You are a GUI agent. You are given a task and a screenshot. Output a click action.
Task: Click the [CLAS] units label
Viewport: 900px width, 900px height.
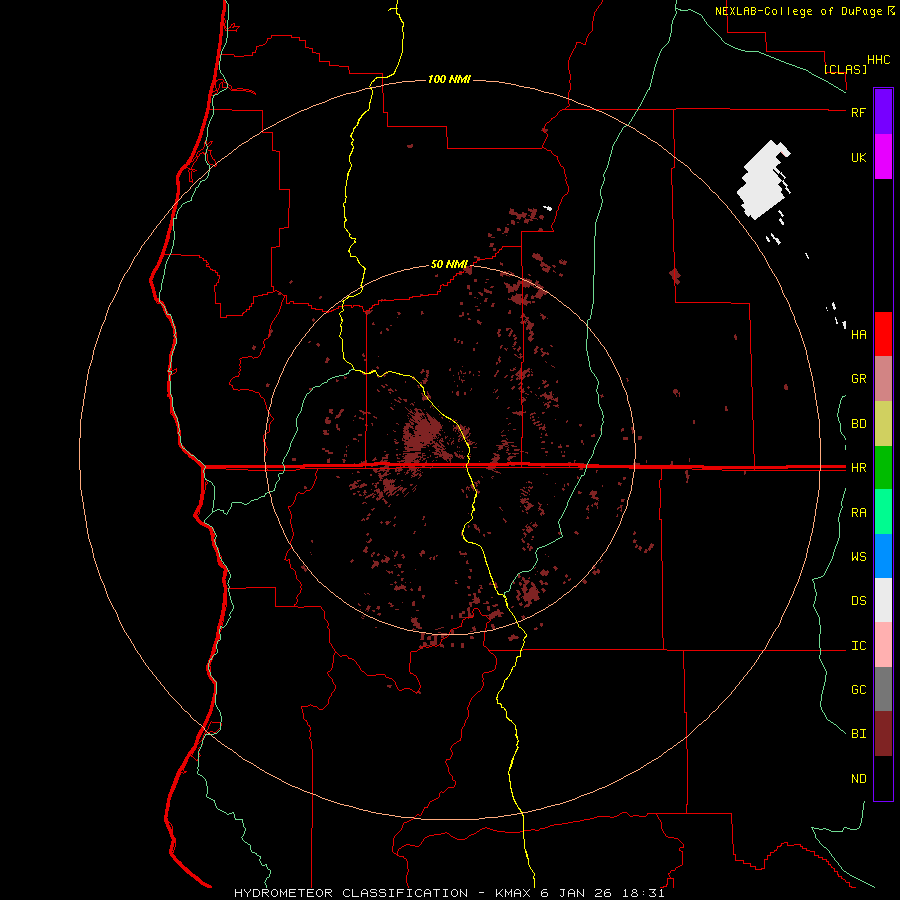point(845,69)
